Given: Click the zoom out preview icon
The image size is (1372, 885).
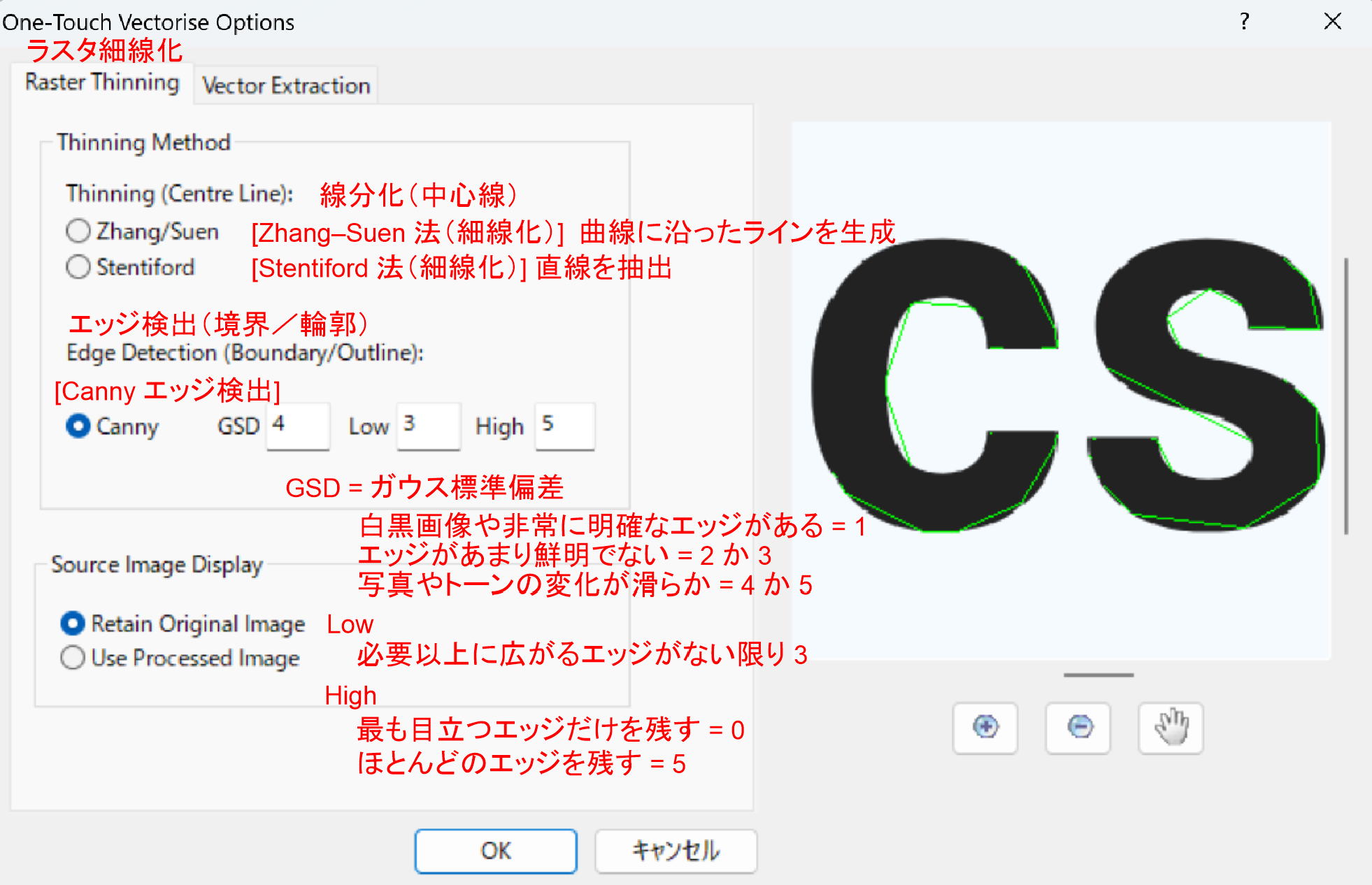Looking at the screenshot, I should [x=1078, y=728].
